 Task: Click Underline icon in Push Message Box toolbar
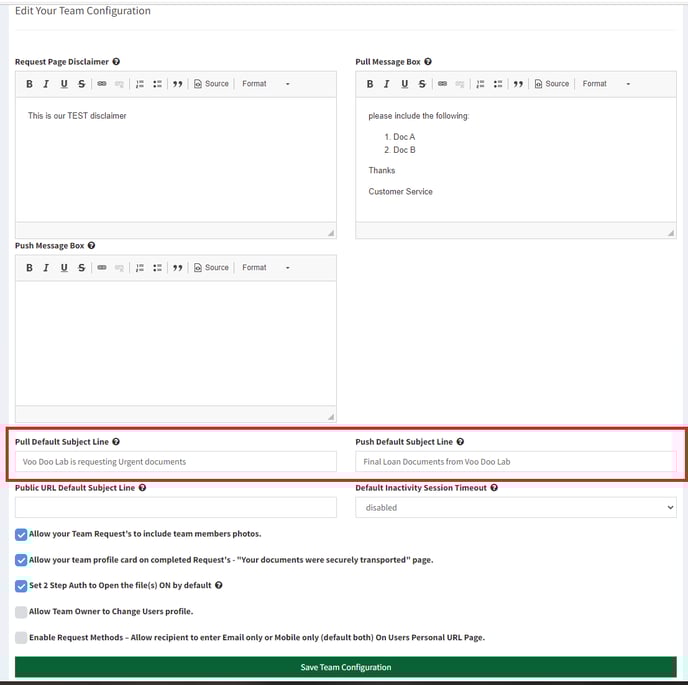[x=64, y=268]
